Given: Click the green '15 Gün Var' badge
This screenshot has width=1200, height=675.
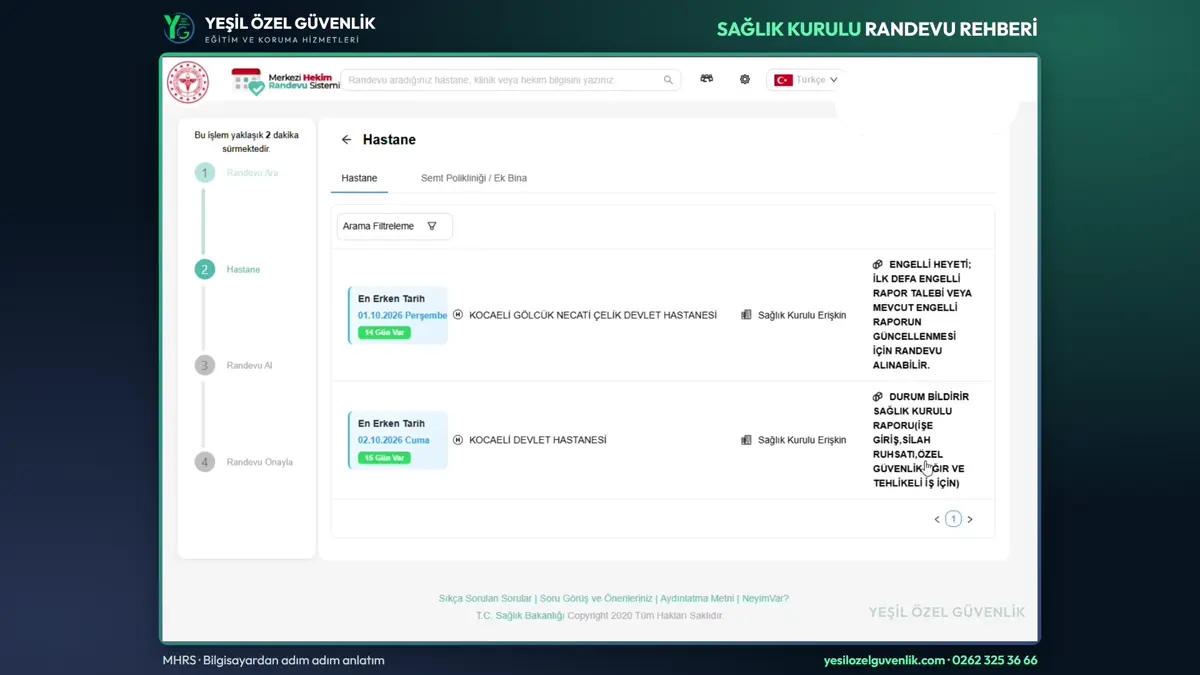Looking at the screenshot, I should click(384, 458).
